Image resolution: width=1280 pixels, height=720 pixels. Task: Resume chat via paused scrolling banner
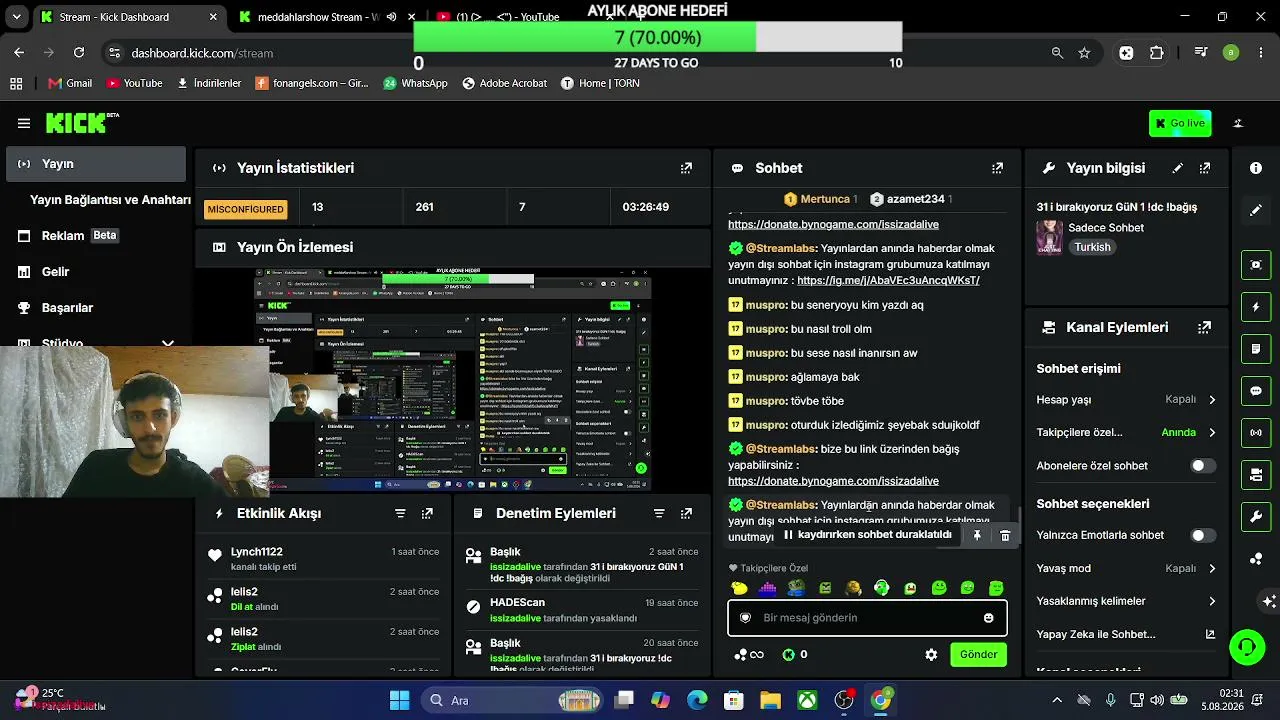(867, 535)
